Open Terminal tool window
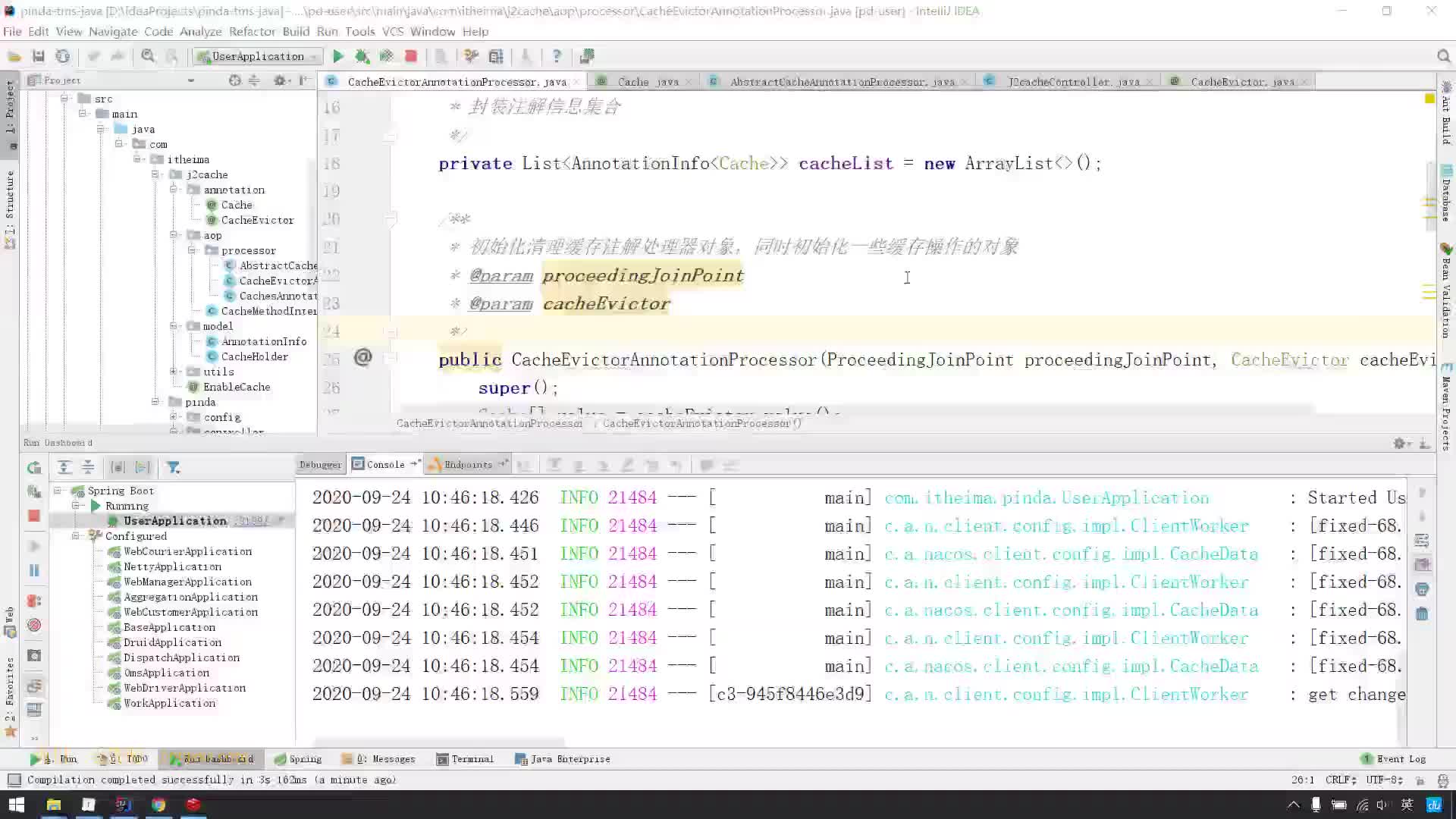This screenshot has height=819, width=1456. point(465,759)
